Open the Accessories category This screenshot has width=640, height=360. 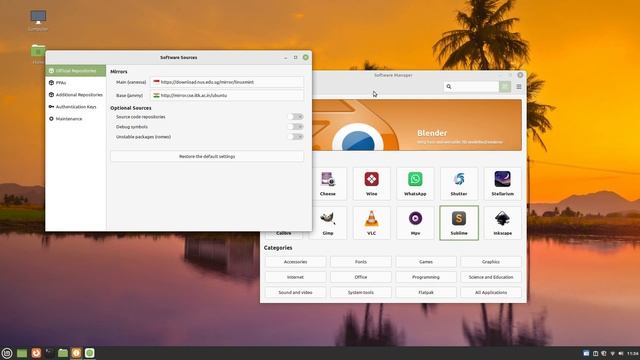click(296, 262)
